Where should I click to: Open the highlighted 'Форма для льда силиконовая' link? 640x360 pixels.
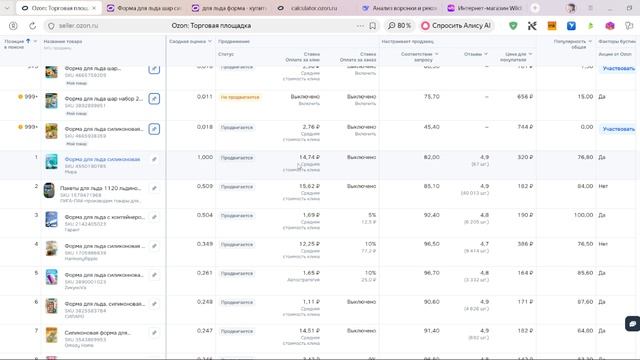pos(102,159)
